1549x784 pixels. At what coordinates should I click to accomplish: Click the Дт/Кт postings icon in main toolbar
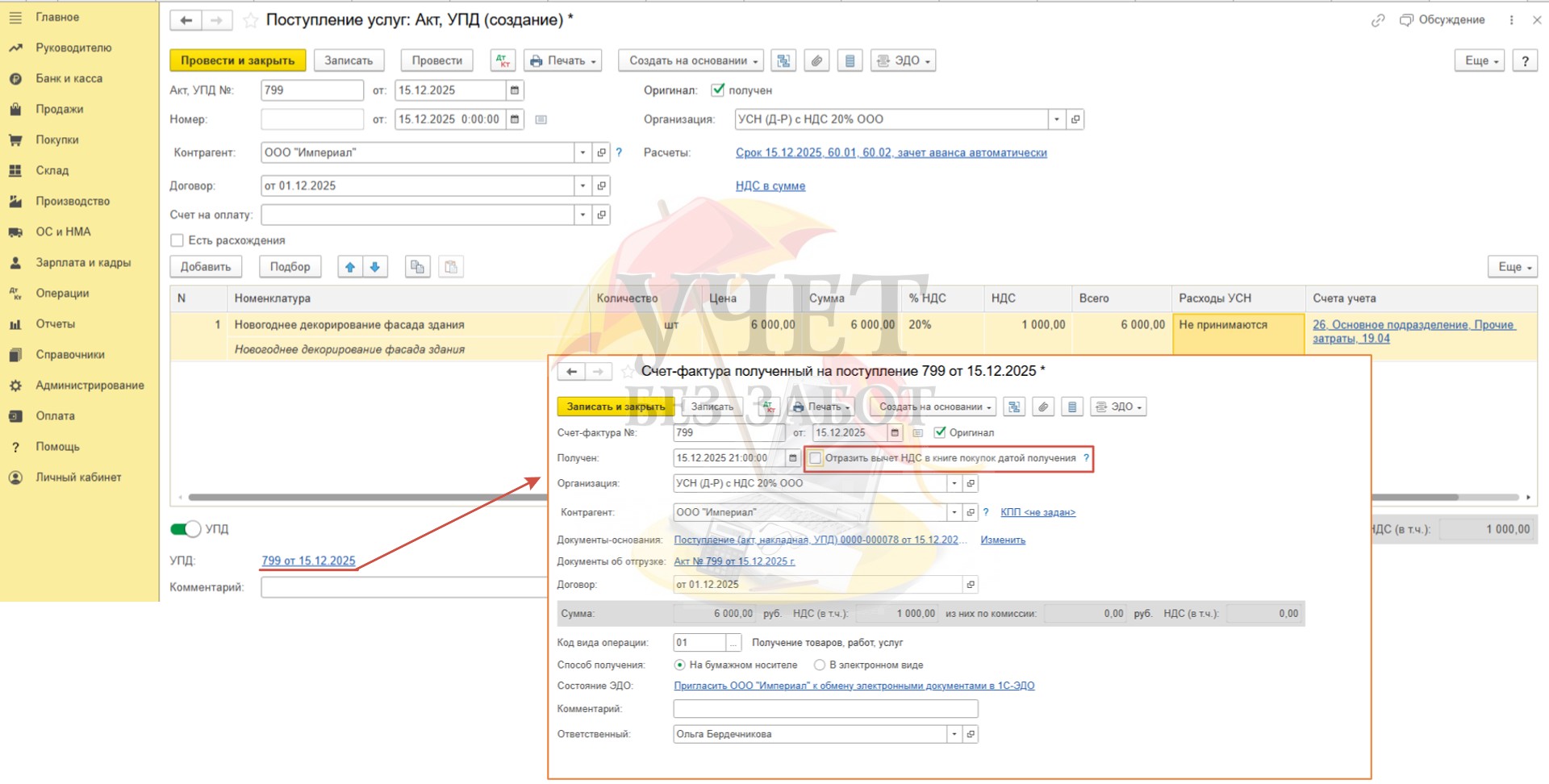(x=503, y=60)
